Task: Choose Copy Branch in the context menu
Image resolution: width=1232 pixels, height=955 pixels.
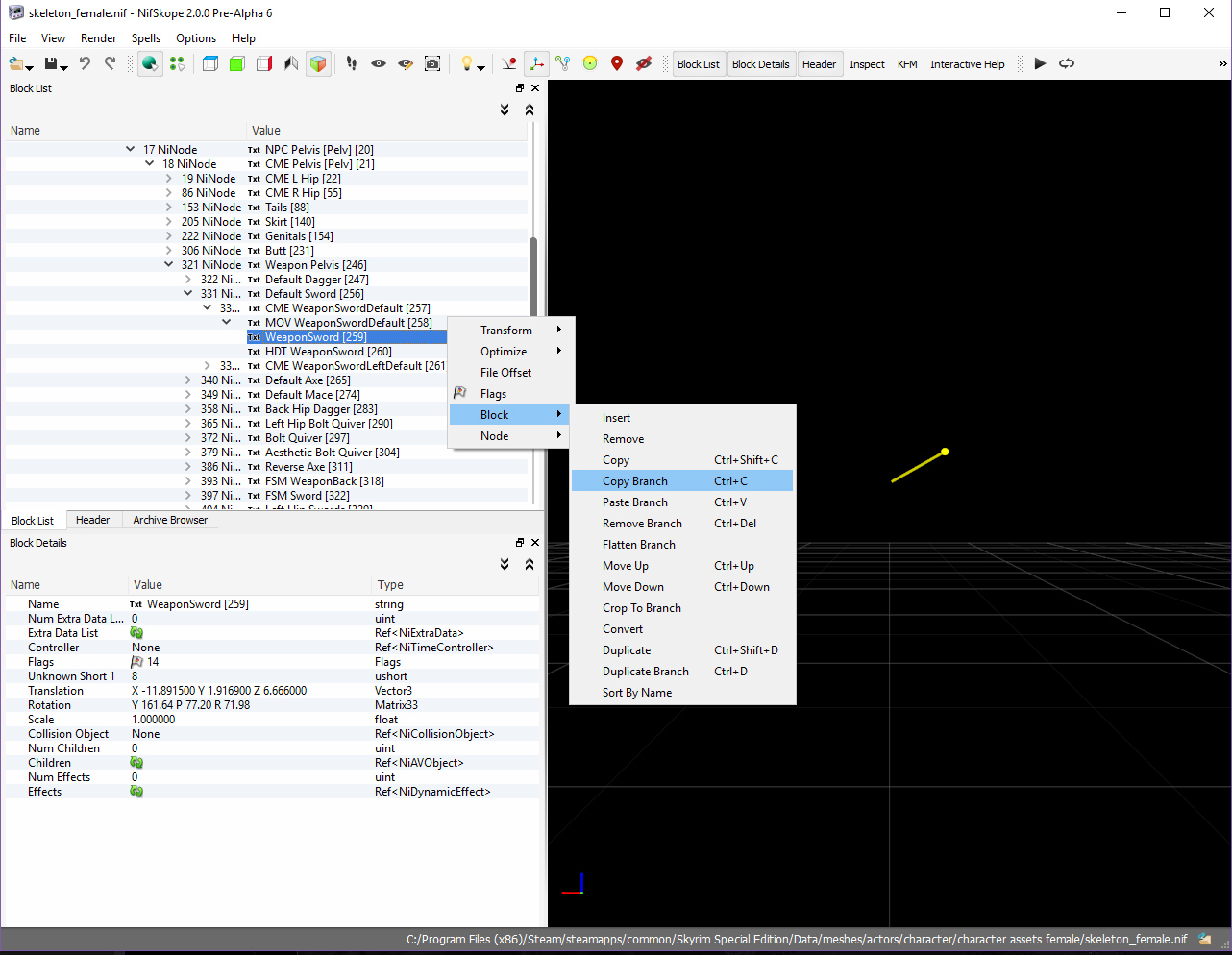Action: pyautogui.click(x=682, y=481)
